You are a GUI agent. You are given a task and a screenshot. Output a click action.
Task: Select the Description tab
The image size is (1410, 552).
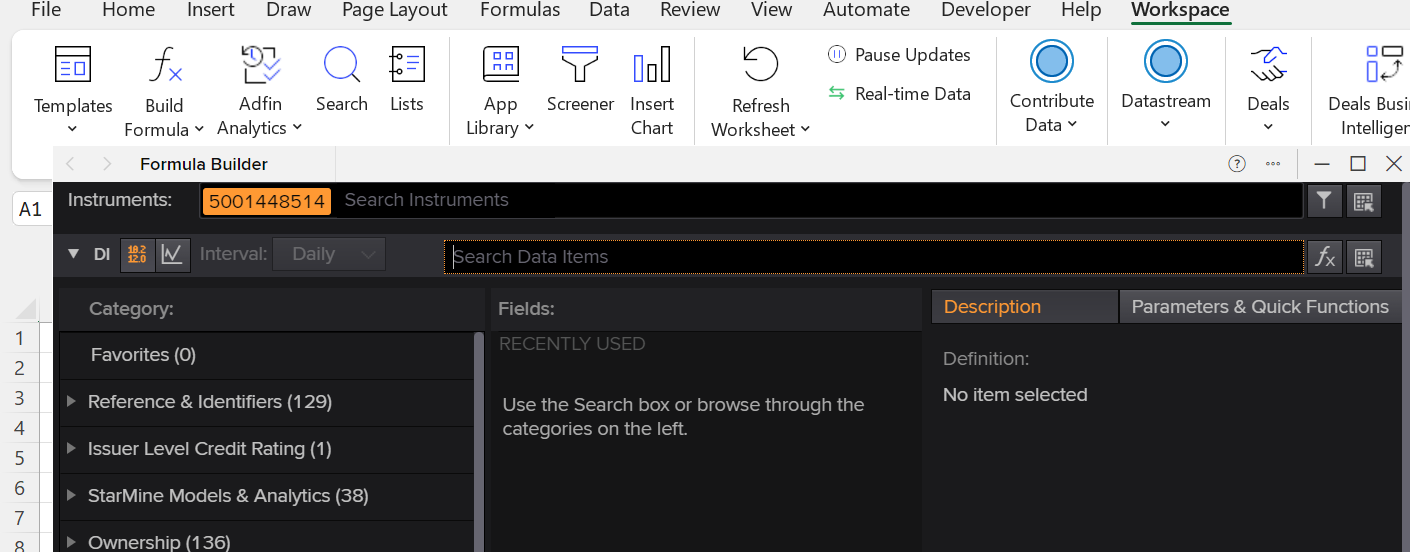pyautogui.click(x=1024, y=307)
